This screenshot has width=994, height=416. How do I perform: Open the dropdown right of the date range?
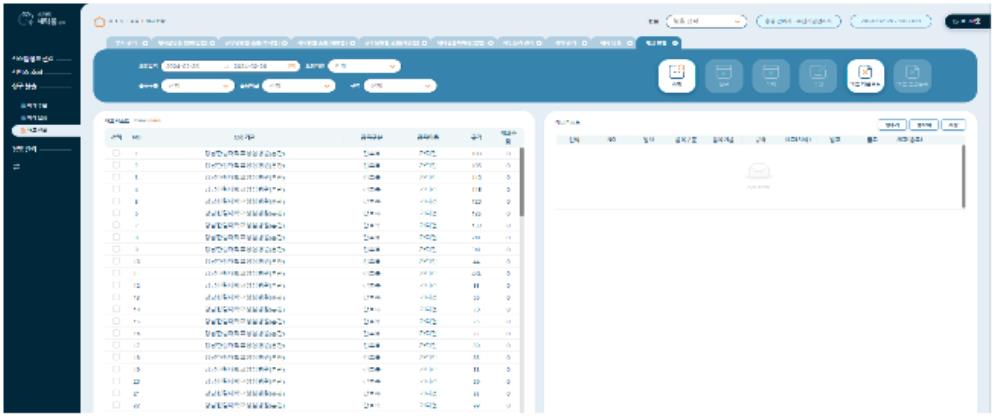coord(364,66)
